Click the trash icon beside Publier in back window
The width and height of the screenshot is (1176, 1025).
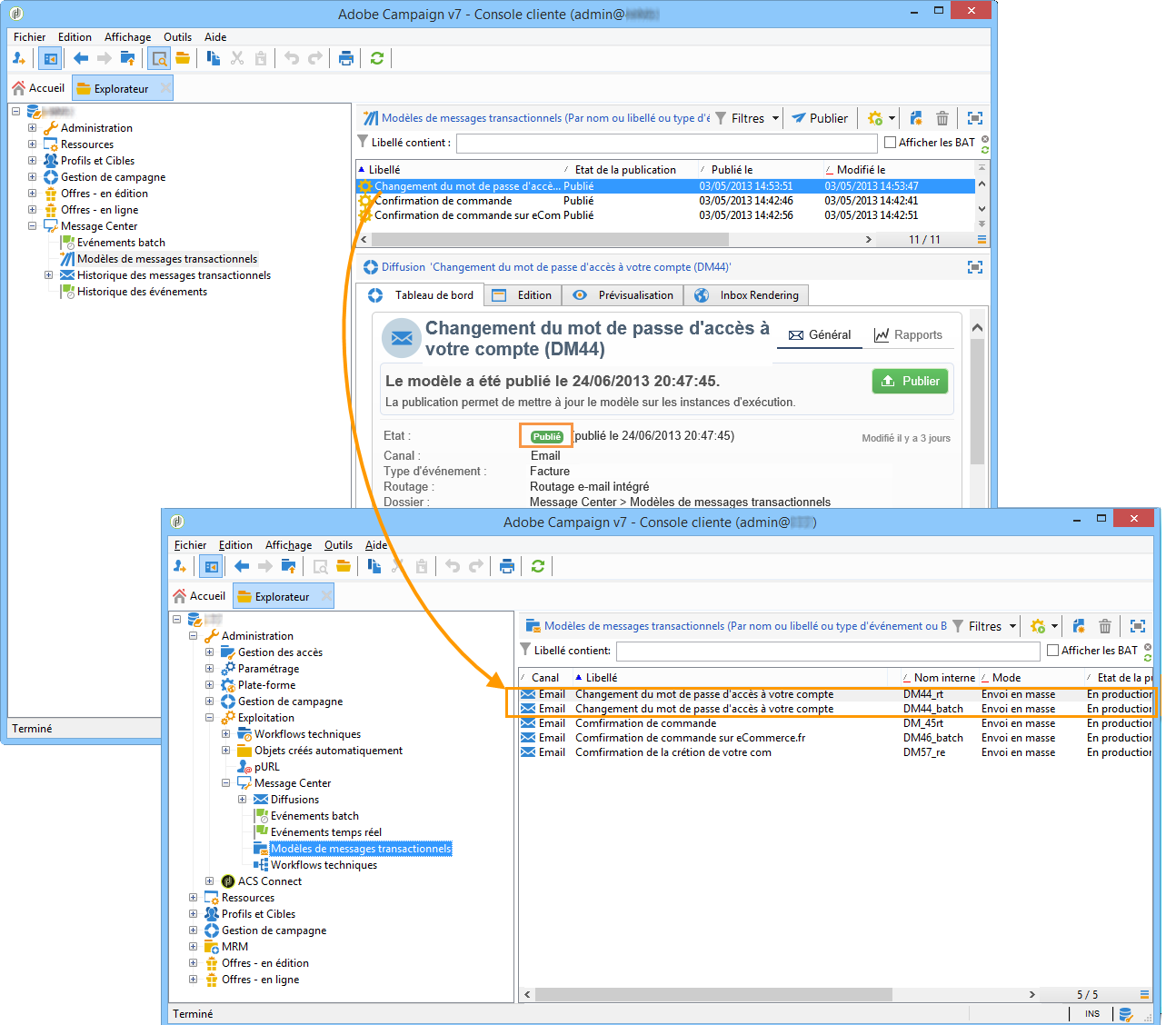click(942, 118)
